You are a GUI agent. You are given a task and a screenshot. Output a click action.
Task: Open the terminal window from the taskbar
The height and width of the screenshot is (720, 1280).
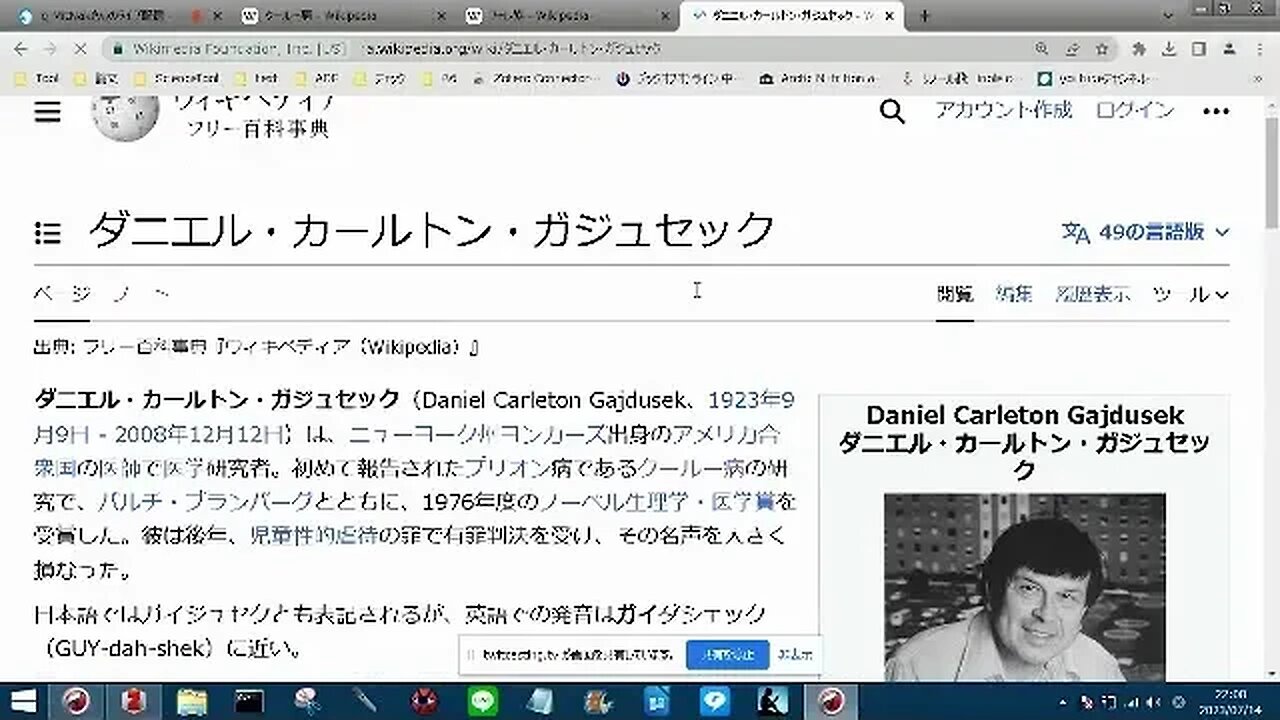click(x=249, y=701)
